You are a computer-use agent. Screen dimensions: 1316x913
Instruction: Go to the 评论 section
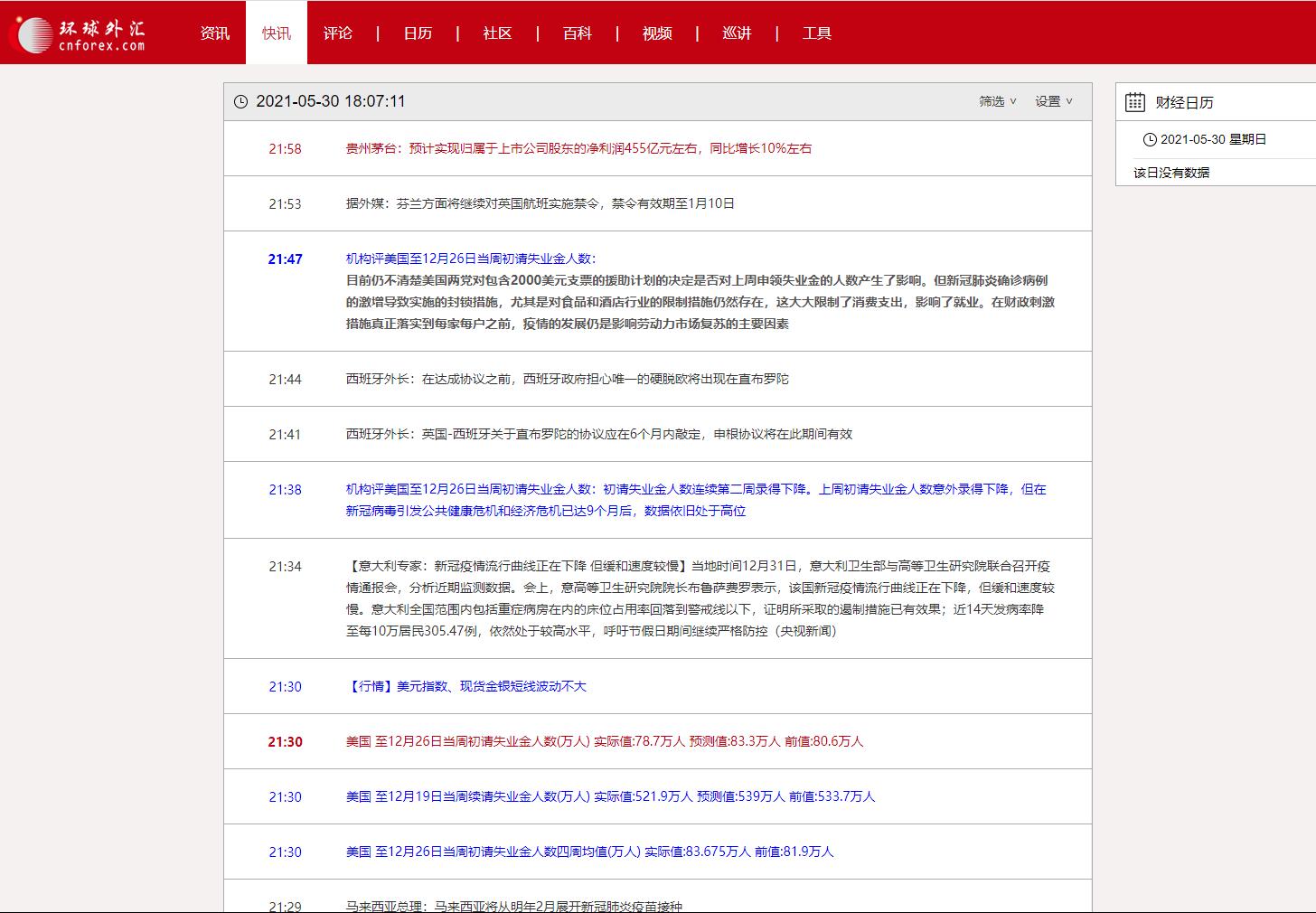coord(338,33)
